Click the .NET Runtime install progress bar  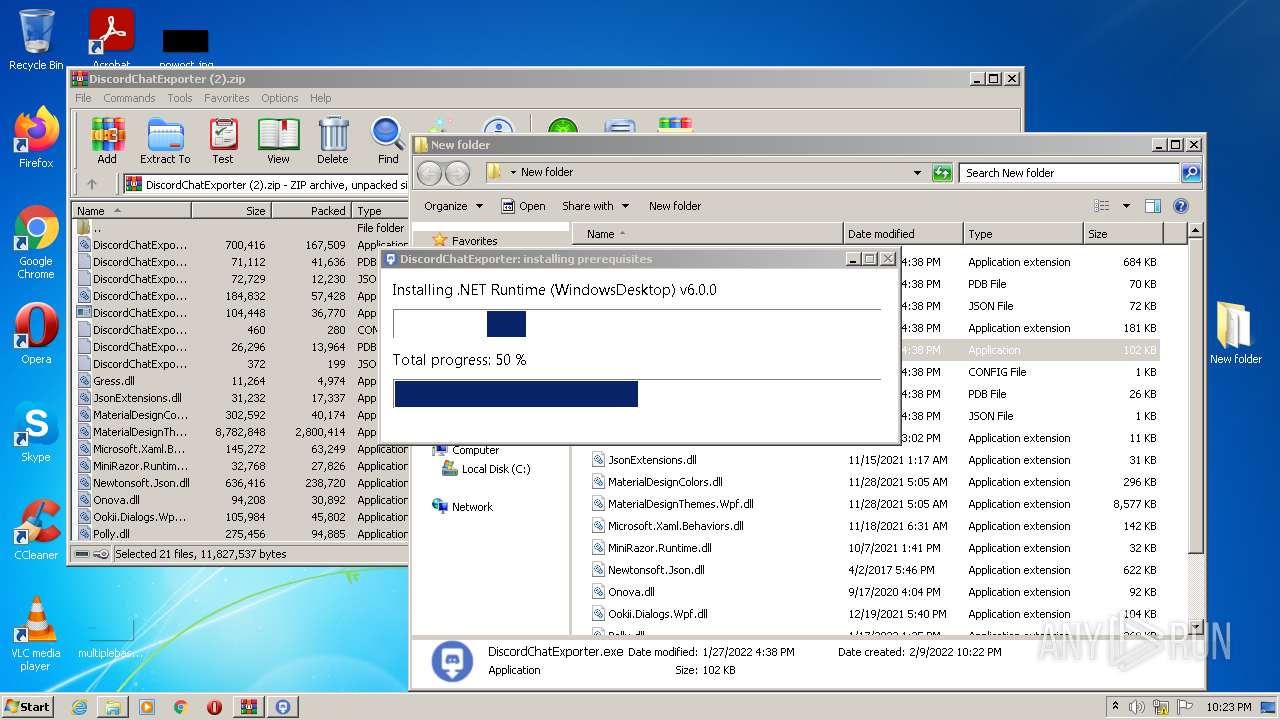637,324
